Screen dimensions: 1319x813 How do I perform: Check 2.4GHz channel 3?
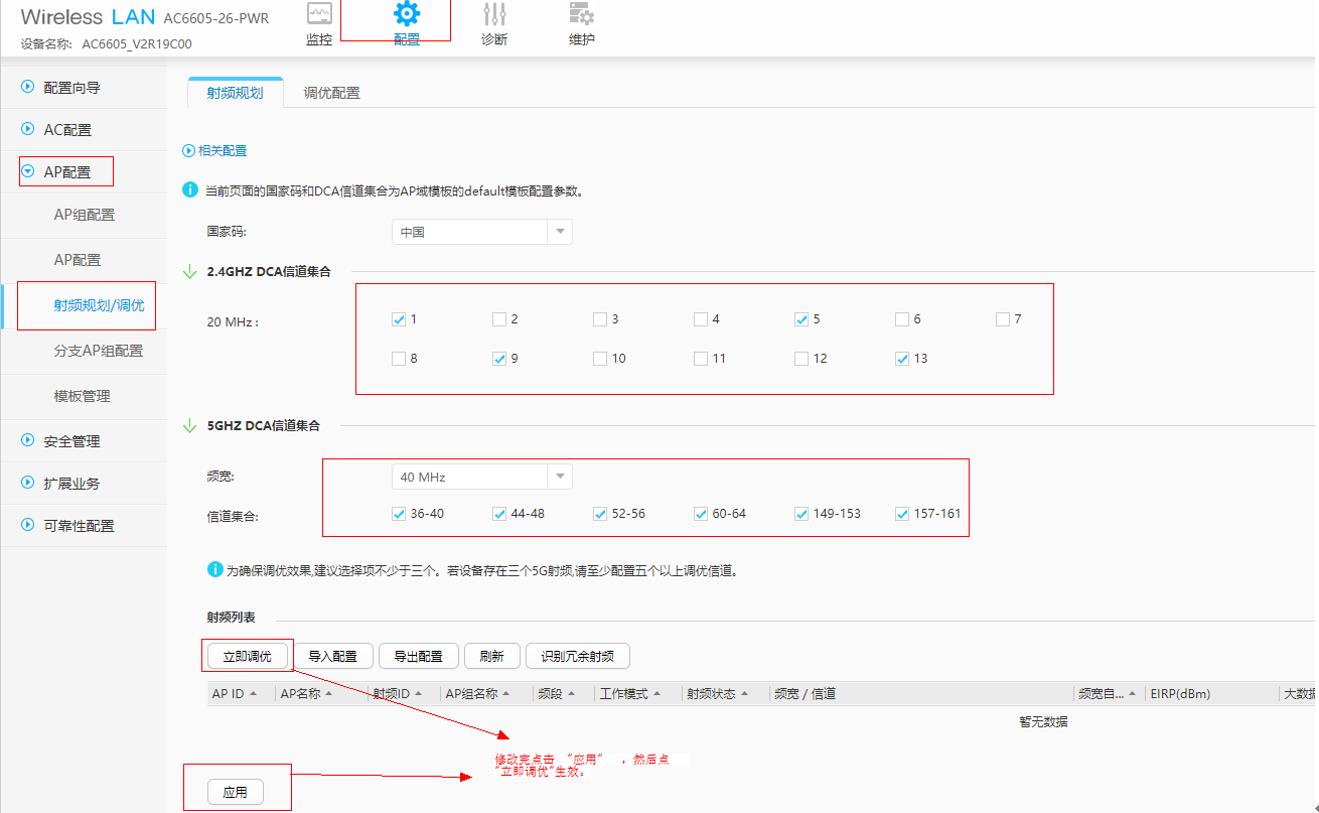(x=600, y=319)
